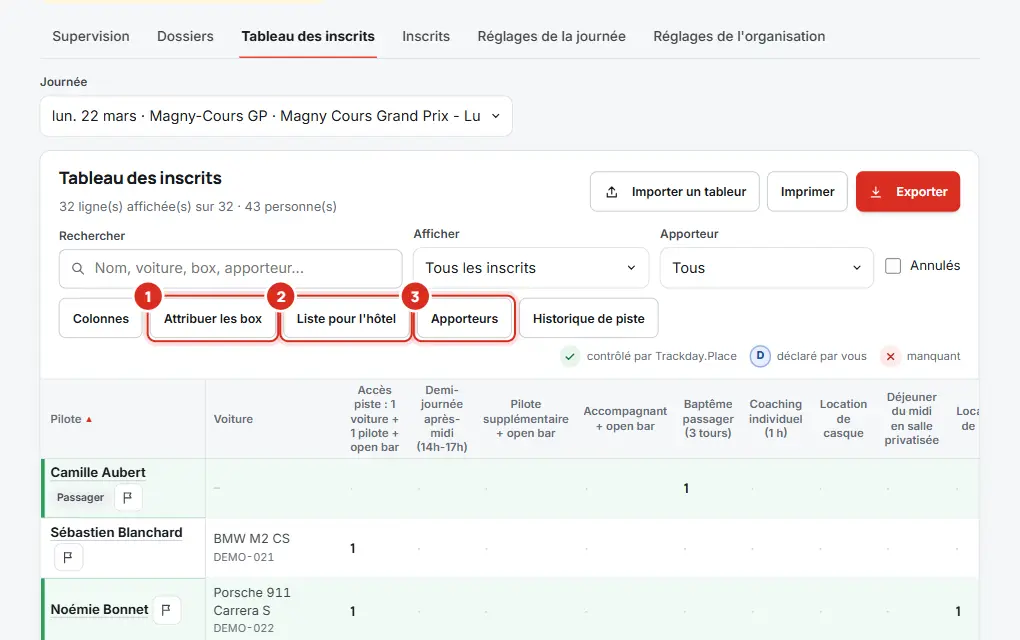This screenshot has height=640, width=1020.
Task: Go to the Inscrits tab
Action: point(426,36)
